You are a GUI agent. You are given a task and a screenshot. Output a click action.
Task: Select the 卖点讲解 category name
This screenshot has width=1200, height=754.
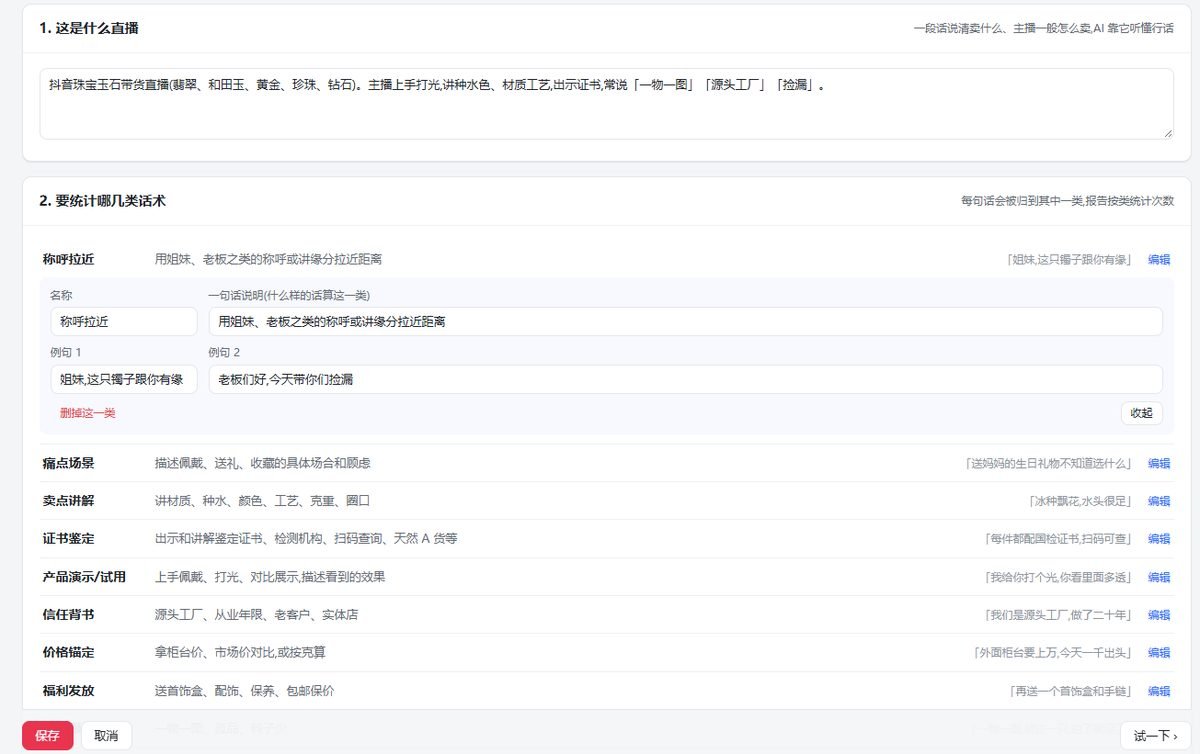(x=68, y=501)
